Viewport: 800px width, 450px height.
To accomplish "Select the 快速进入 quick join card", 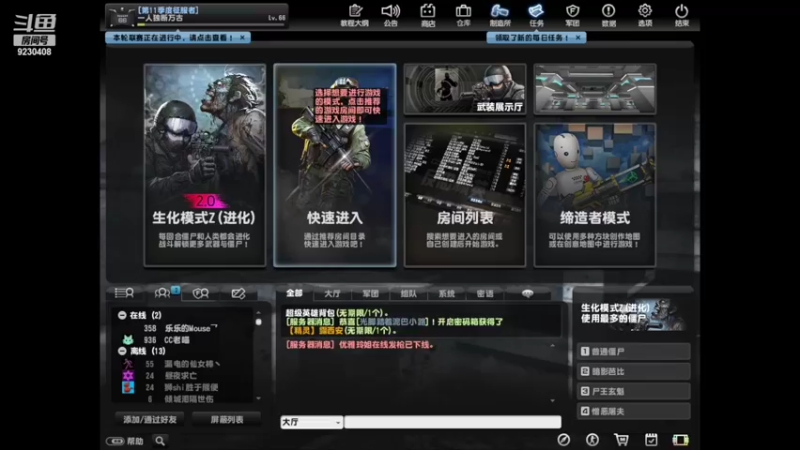I will 335,165.
